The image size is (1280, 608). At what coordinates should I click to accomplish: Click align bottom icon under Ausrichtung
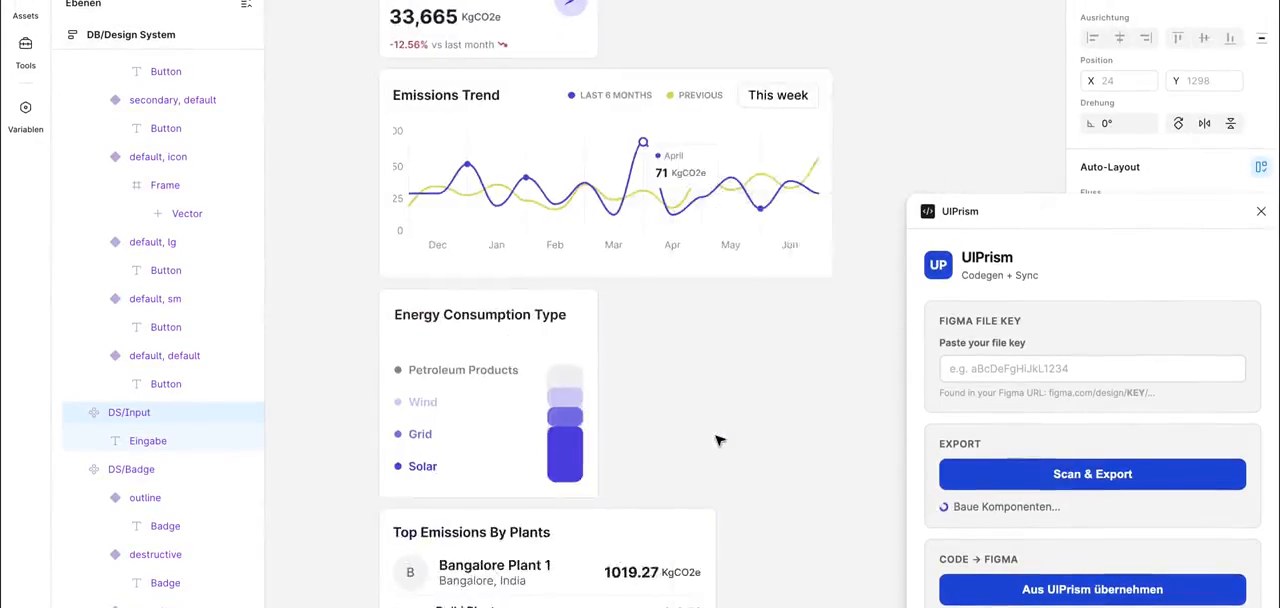1230,38
